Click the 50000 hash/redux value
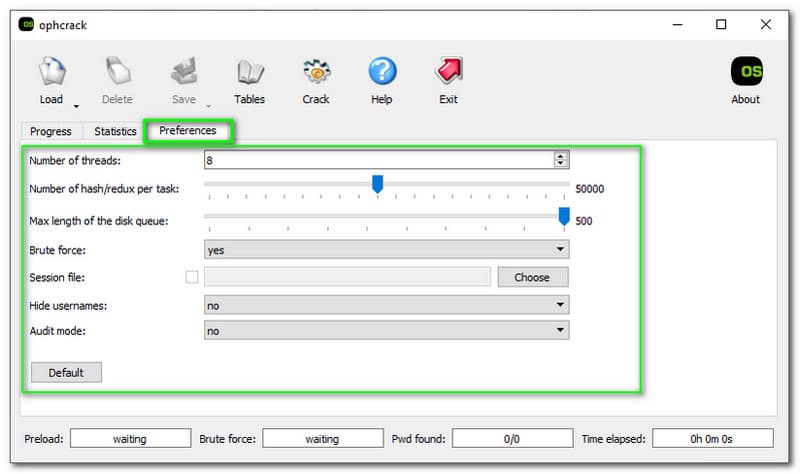Screen dimensions: 800x474 [590, 189]
